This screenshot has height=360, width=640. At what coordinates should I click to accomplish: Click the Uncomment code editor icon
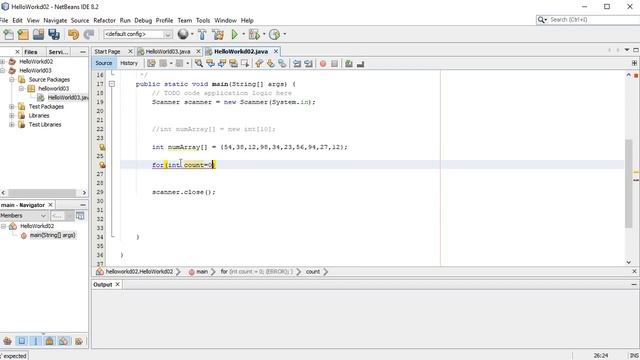[x=360, y=64]
